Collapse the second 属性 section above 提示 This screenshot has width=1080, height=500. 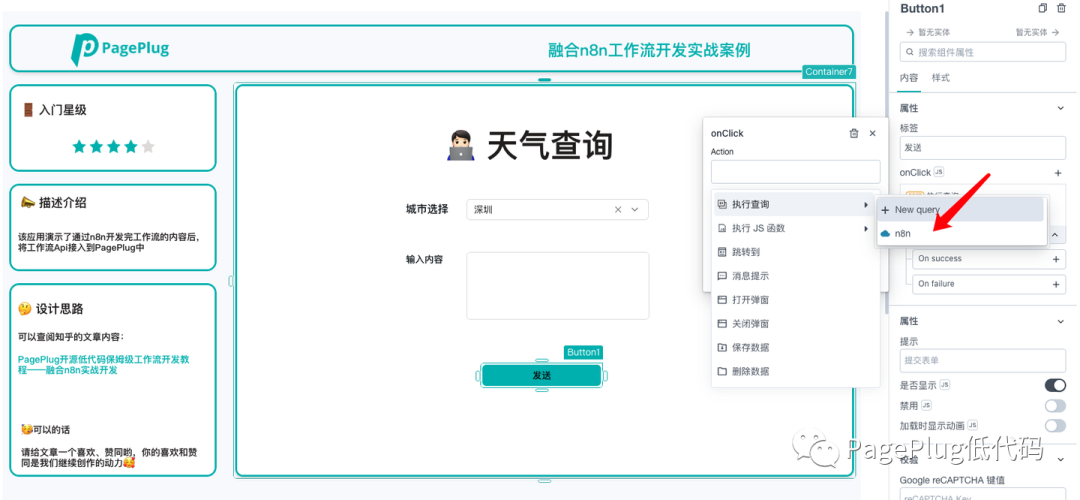[x=1061, y=321]
